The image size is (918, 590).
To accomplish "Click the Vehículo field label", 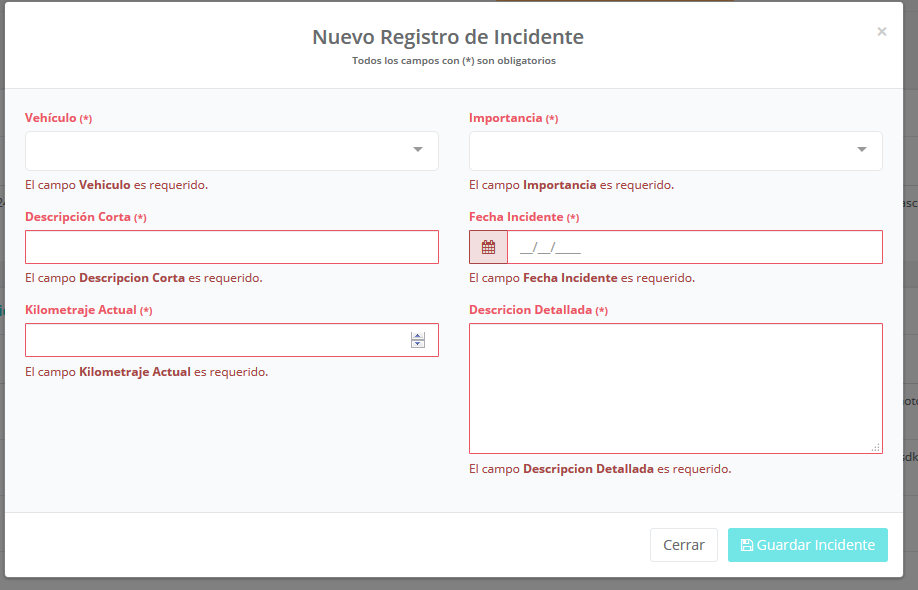I will tap(51, 118).
